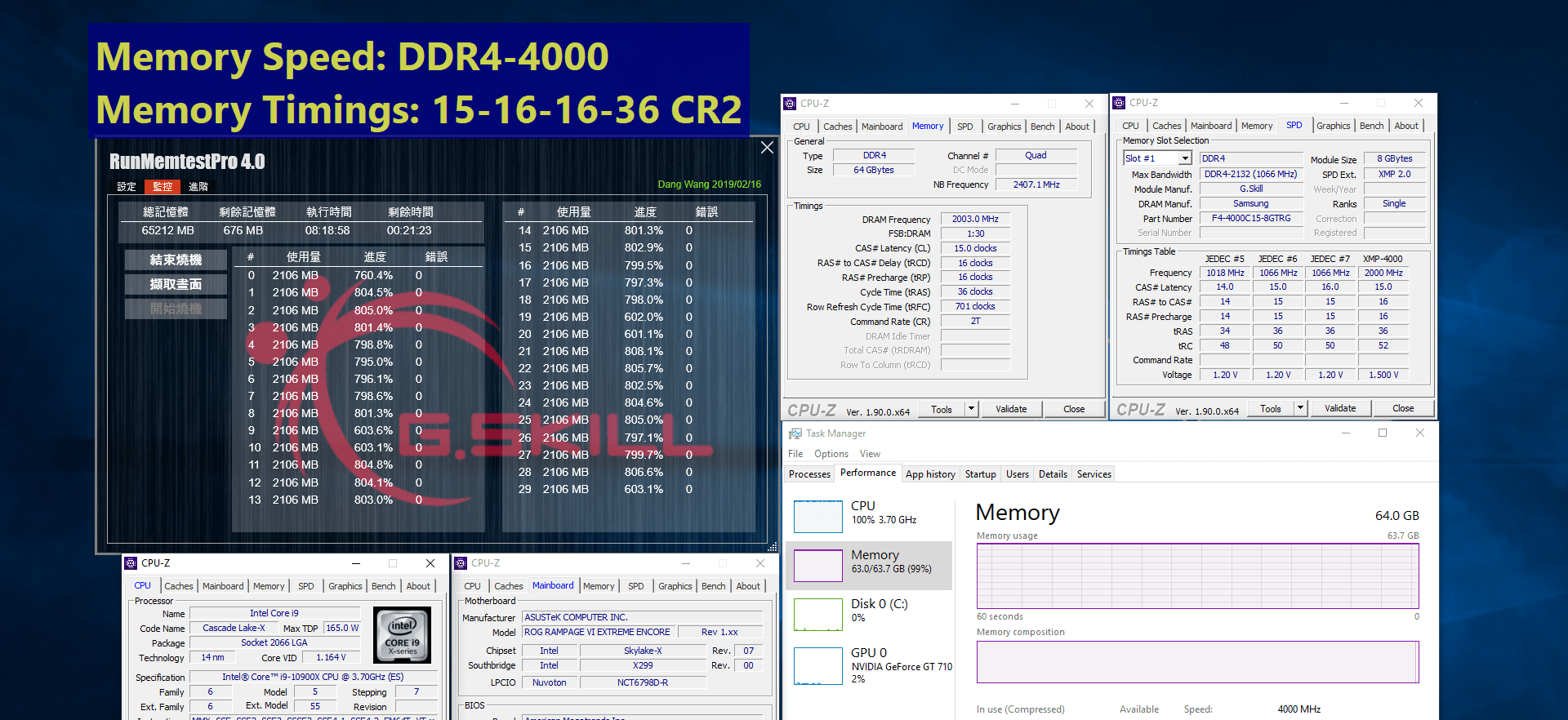Select the Memory performance item in Task Manager

[869, 565]
